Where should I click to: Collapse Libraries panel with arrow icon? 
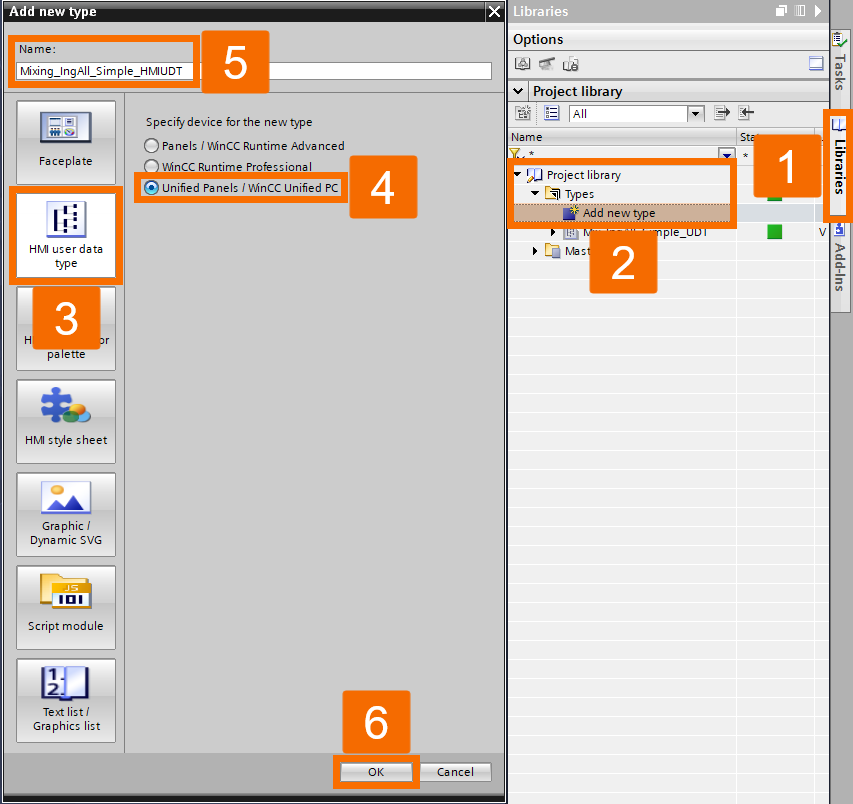tap(818, 11)
